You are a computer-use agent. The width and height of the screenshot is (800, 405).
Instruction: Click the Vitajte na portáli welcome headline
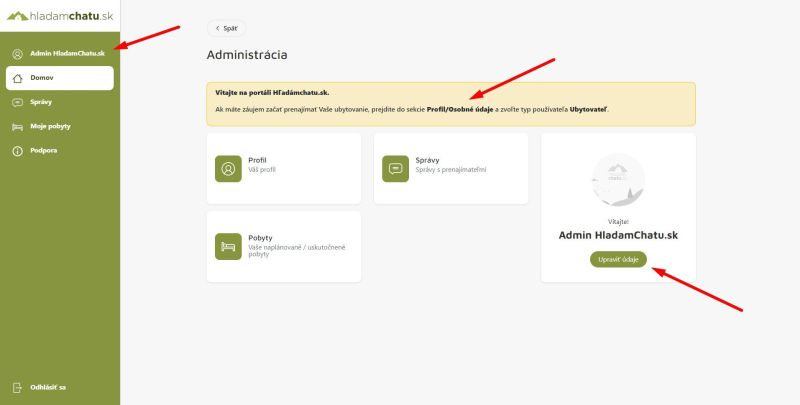pyautogui.click(x=272, y=93)
